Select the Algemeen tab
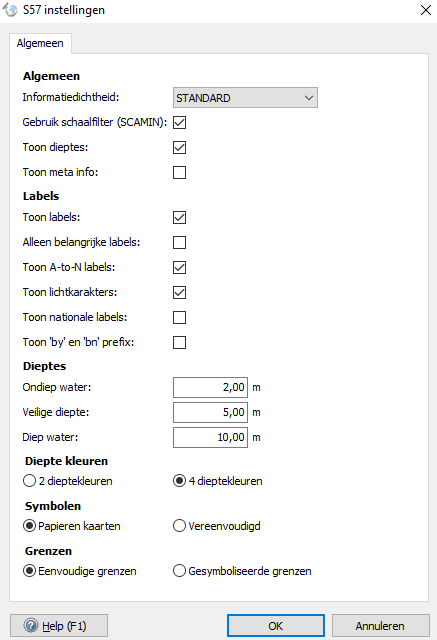437x640 pixels. click(40, 43)
